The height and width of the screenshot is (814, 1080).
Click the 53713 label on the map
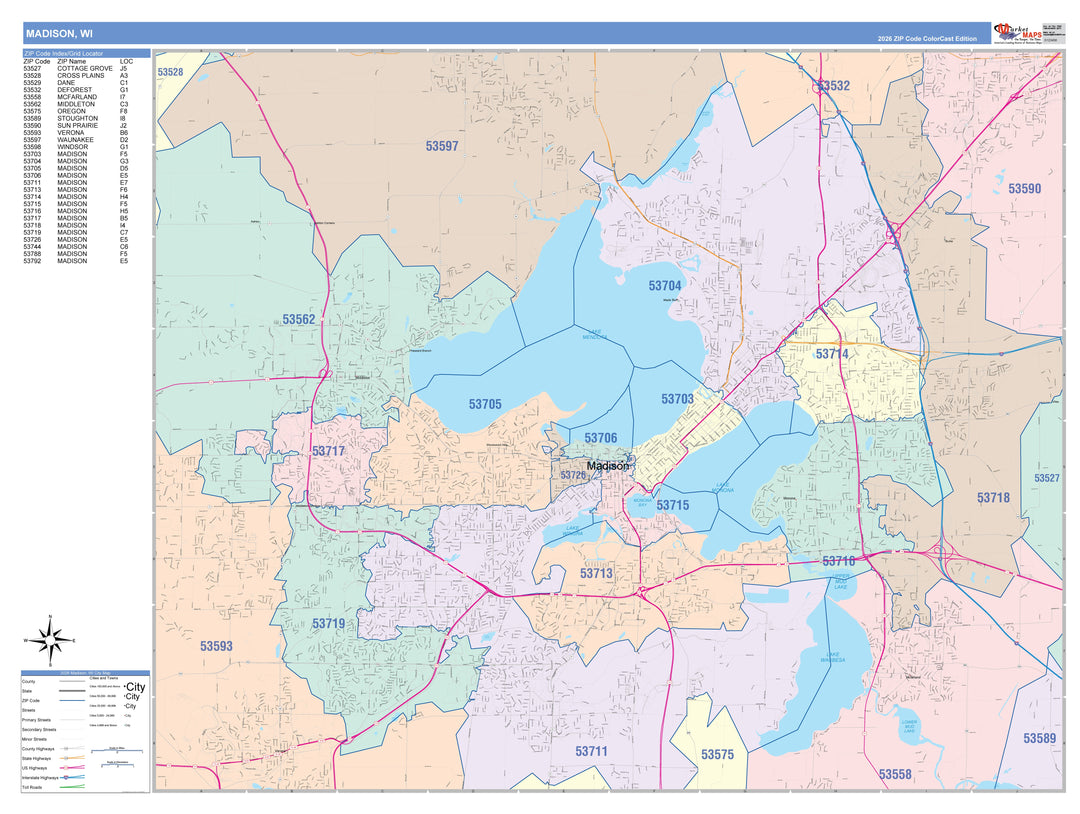tap(596, 574)
